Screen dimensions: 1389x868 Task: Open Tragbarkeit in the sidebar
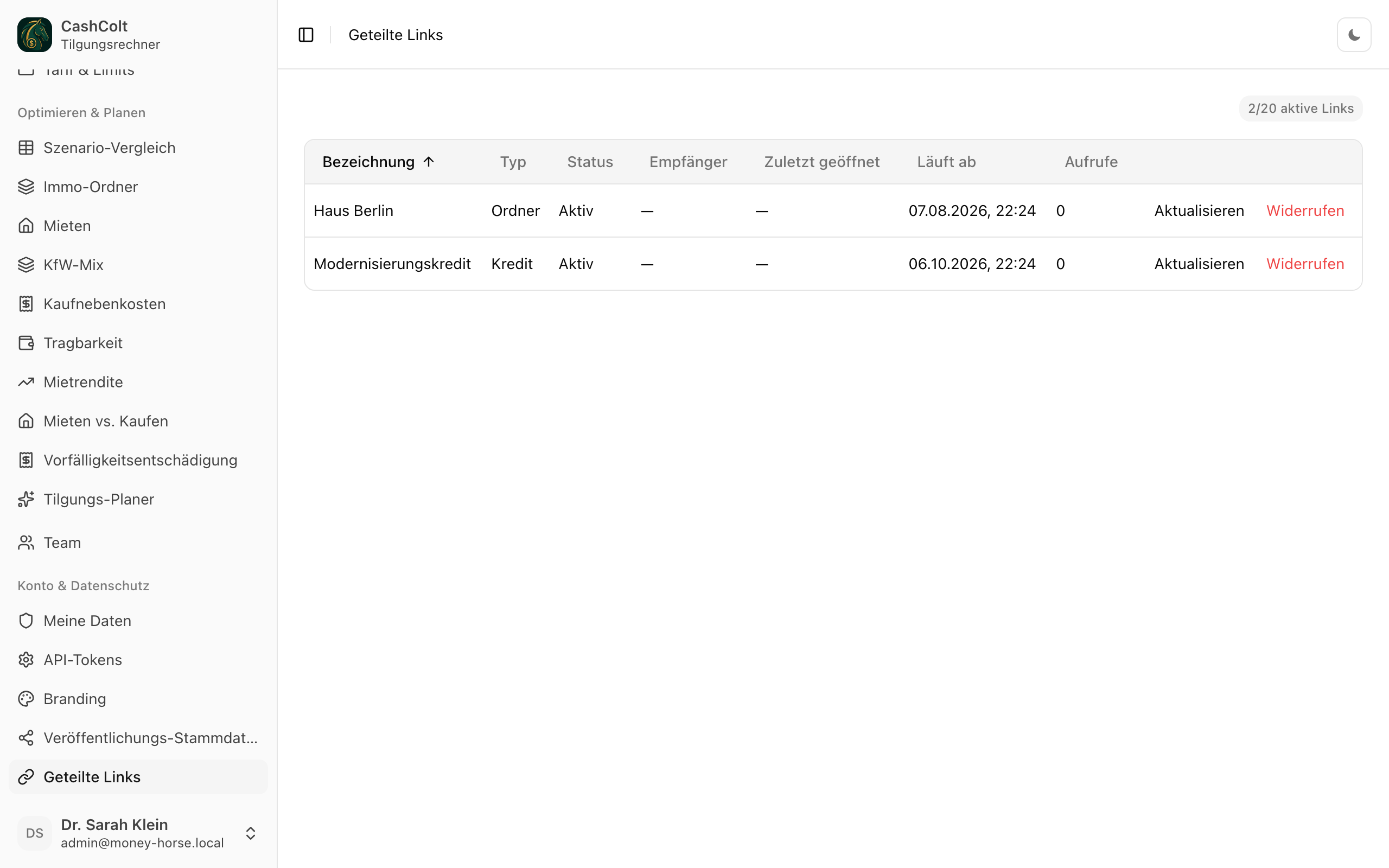click(138, 343)
